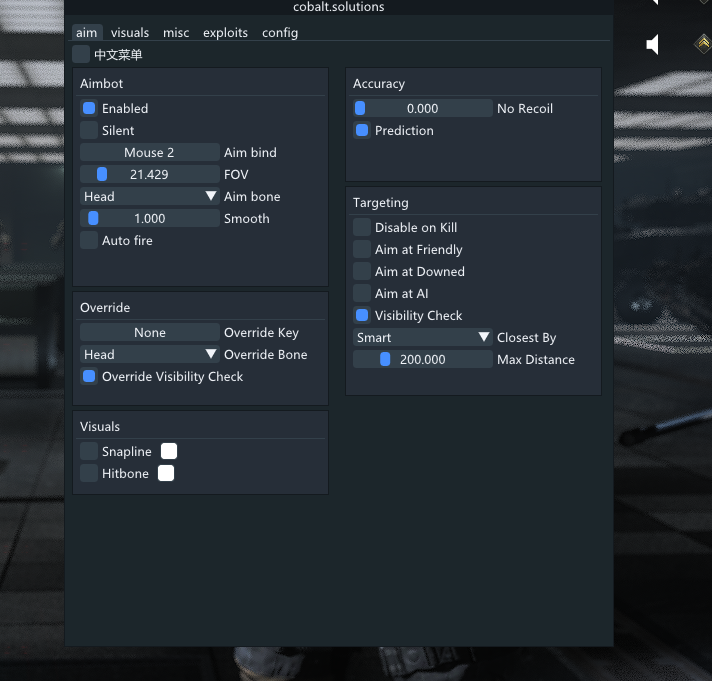Go to the config tab
The image size is (712, 681).
(280, 32)
